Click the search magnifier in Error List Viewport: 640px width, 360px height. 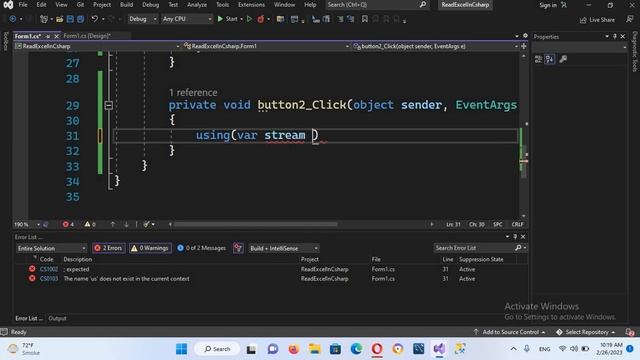[x=518, y=248]
